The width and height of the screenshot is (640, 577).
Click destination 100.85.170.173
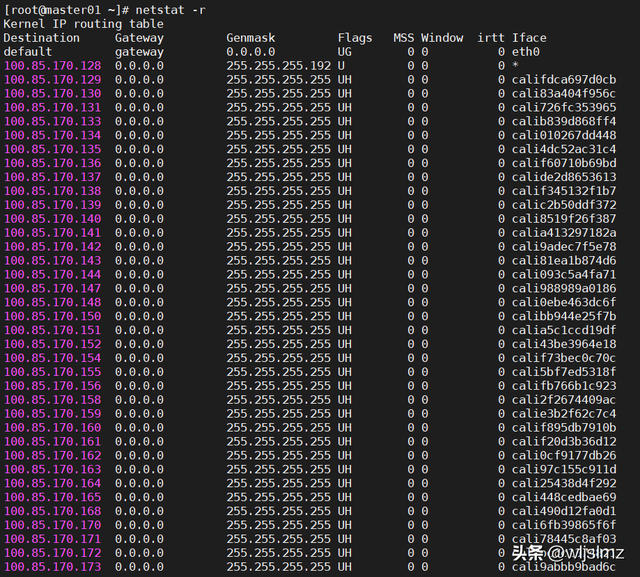[52, 566]
